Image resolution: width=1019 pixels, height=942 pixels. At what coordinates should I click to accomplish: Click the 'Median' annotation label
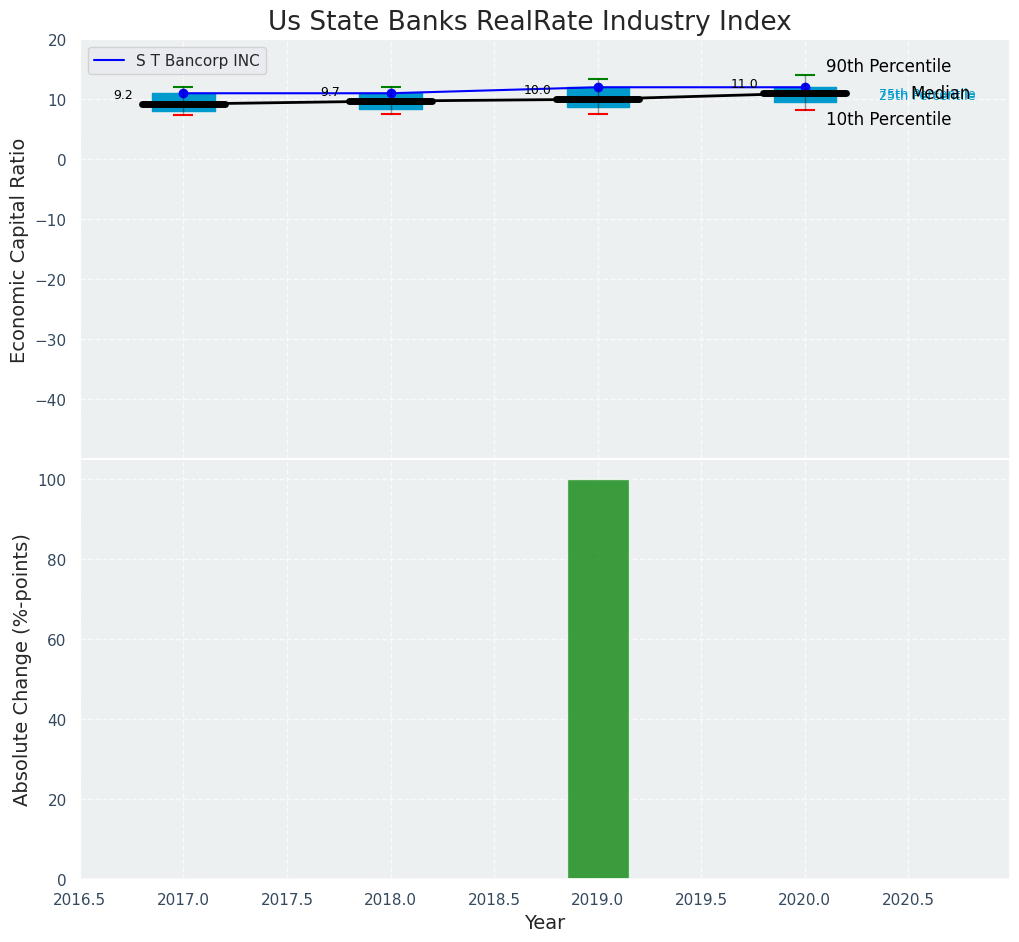click(940, 92)
